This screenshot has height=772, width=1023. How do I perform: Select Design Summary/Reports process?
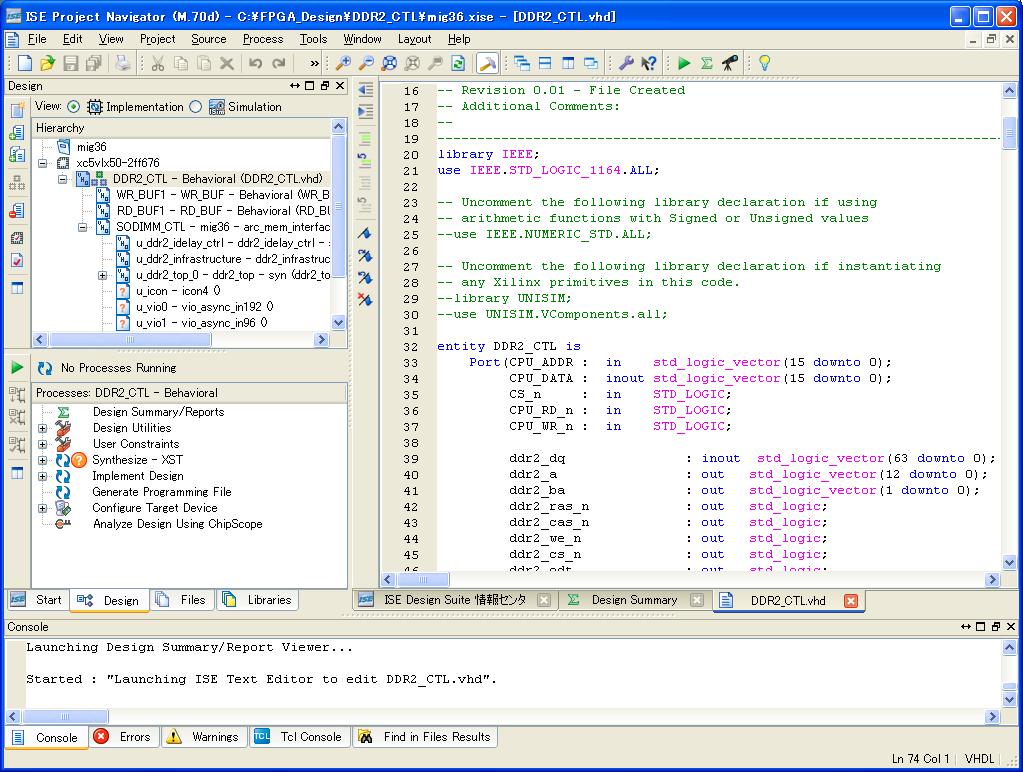[x=159, y=412]
